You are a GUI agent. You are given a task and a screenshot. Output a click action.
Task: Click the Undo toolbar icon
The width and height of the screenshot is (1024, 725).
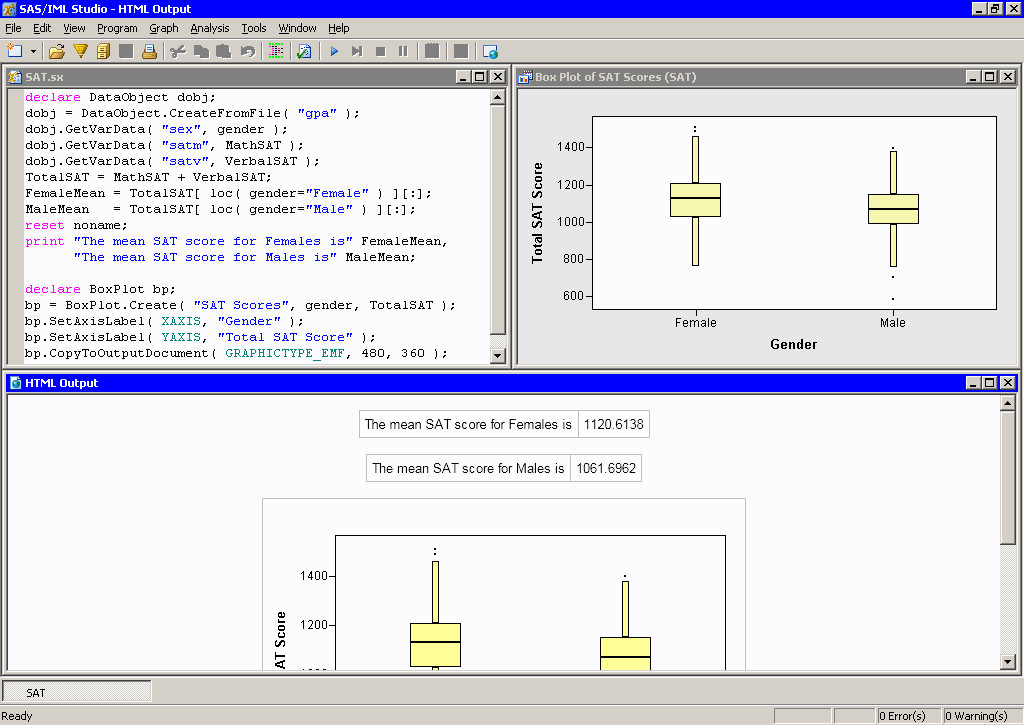point(247,51)
